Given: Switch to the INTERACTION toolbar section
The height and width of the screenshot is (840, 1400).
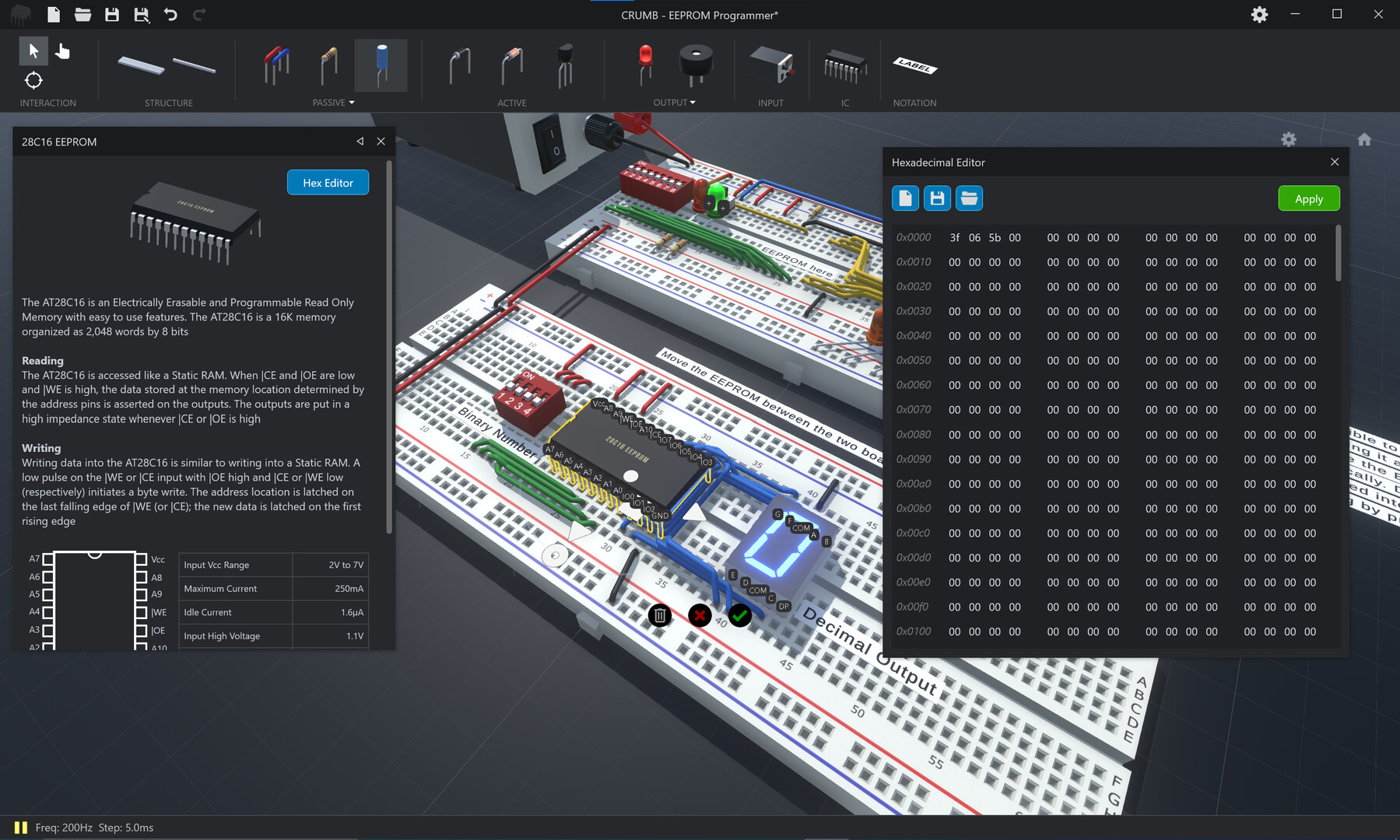Looking at the screenshot, I should point(47,102).
